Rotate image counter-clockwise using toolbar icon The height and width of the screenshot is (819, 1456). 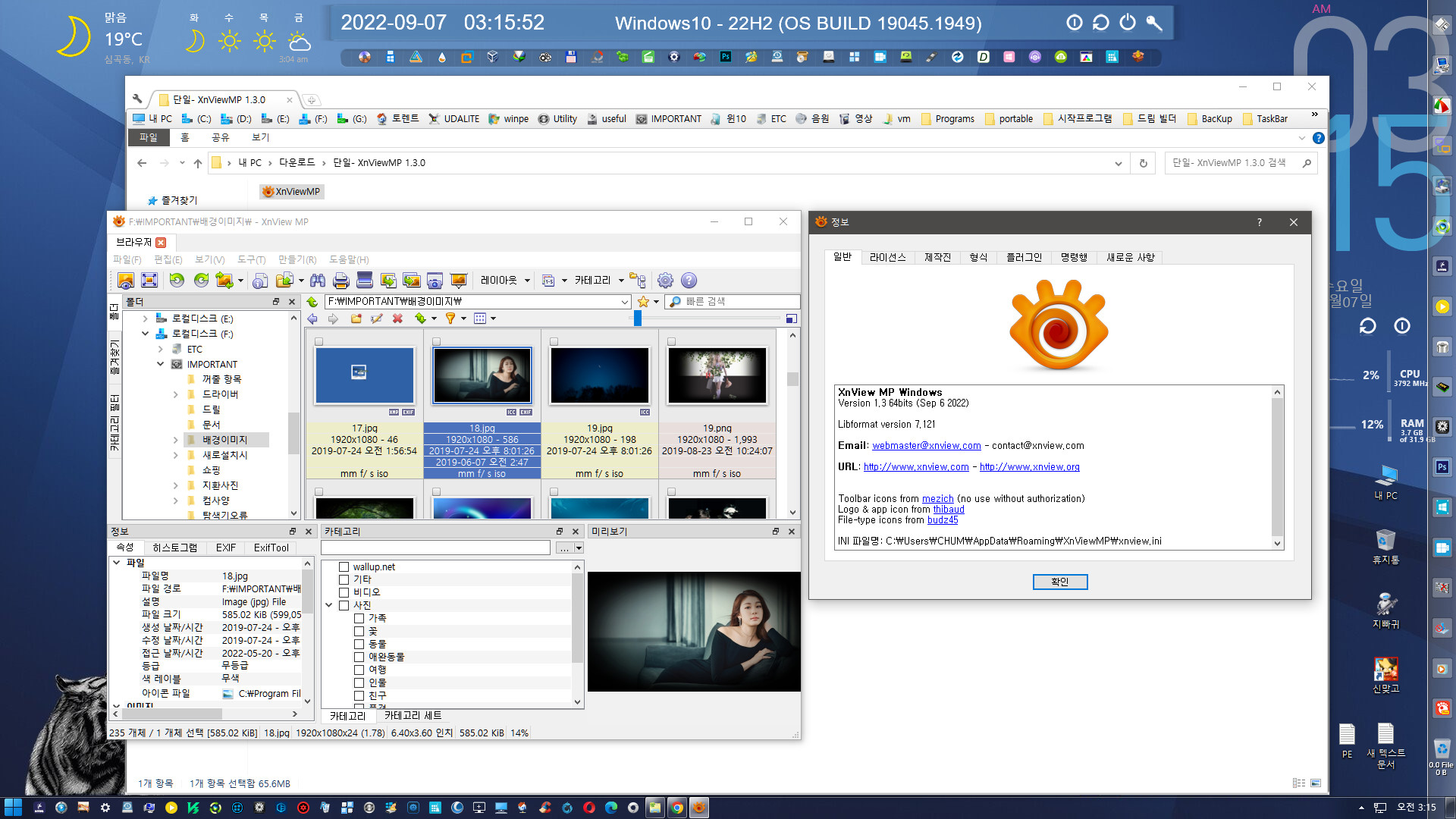click(177, 281)
